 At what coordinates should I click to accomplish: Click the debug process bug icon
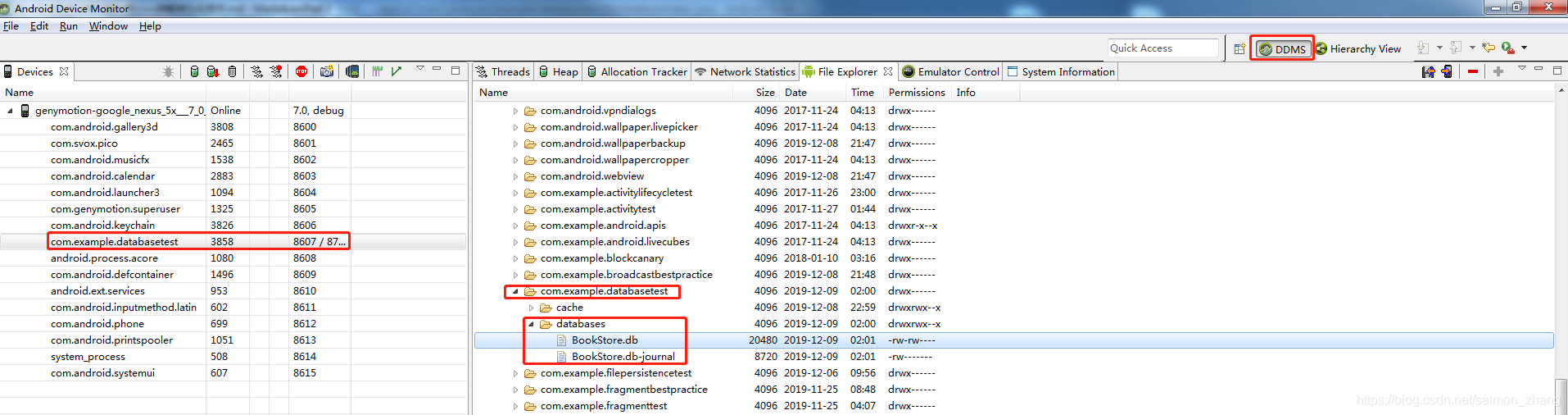[168, 71]
